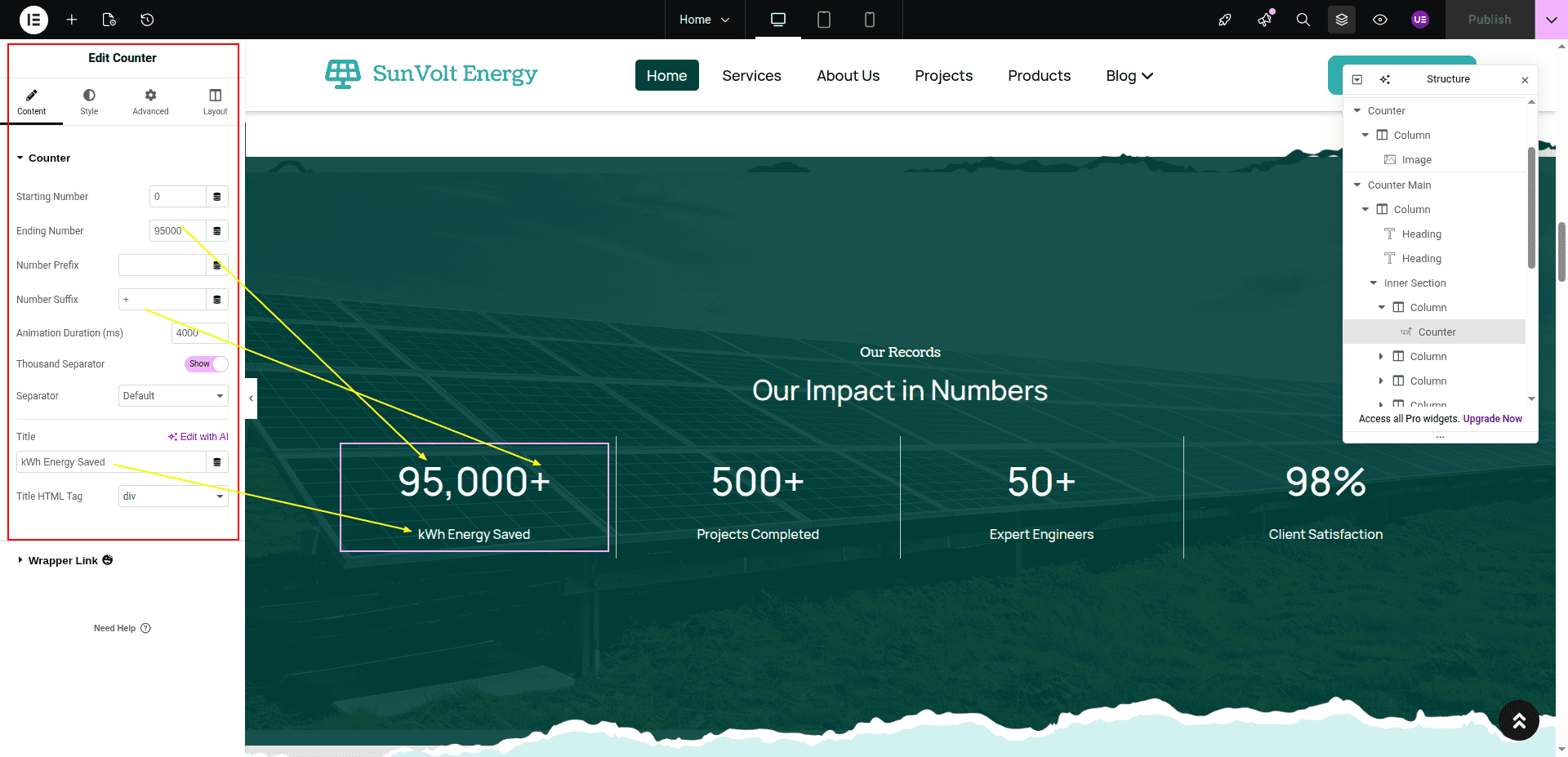Open the revision history icon

pos(147,20)
